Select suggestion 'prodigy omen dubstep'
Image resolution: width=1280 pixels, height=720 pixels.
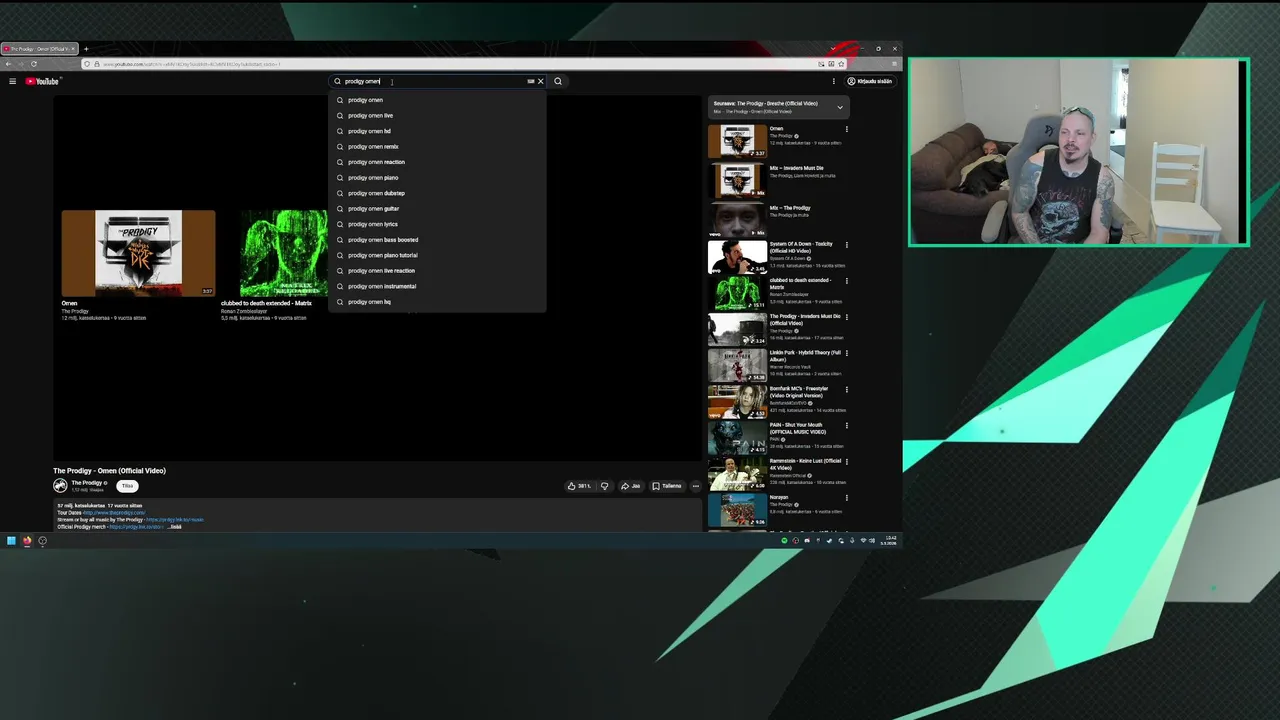tap(437, 193)
